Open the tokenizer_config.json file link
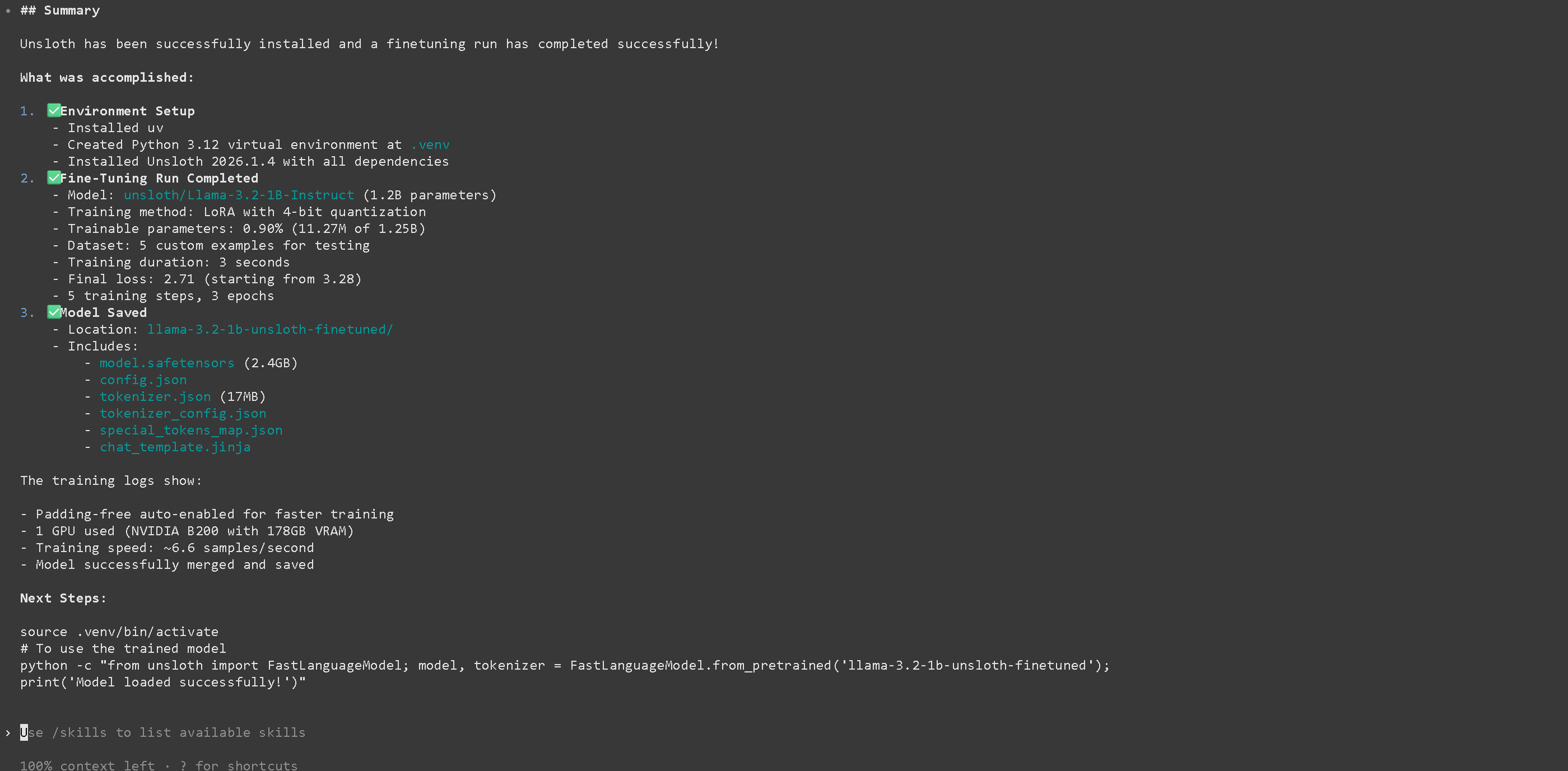1568x771 pixels. [x=183, y=414]
